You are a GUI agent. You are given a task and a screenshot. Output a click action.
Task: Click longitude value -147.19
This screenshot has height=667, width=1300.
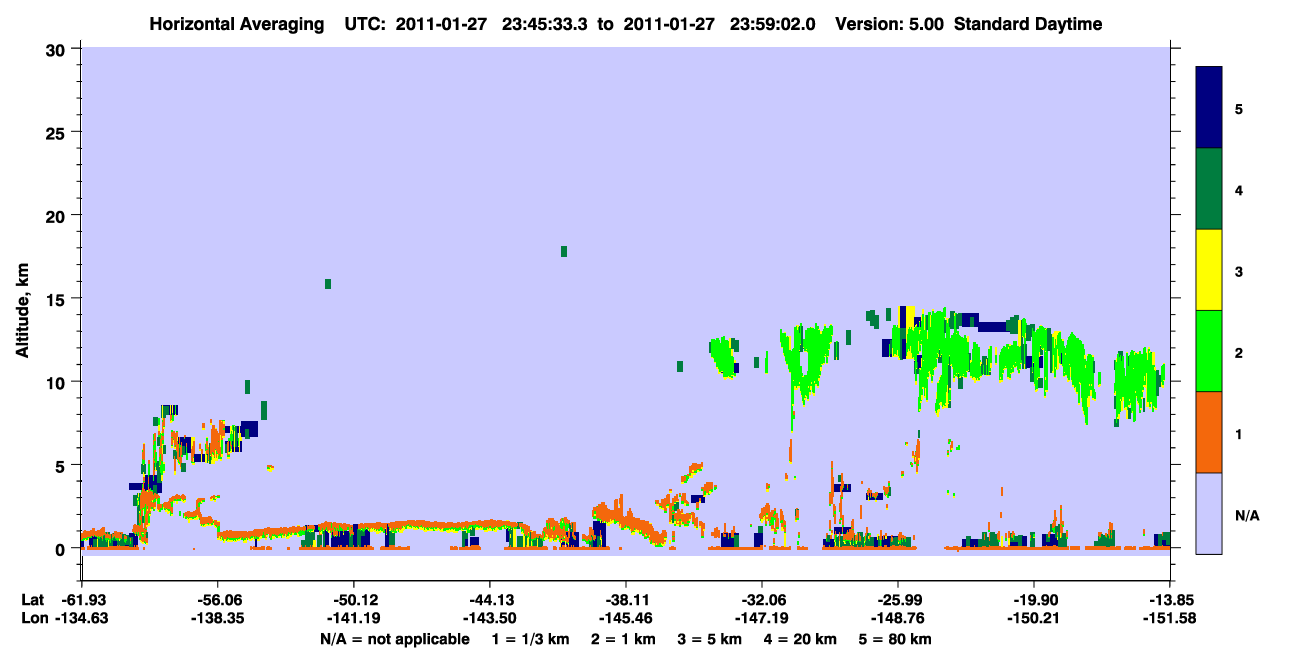(762, 619)
